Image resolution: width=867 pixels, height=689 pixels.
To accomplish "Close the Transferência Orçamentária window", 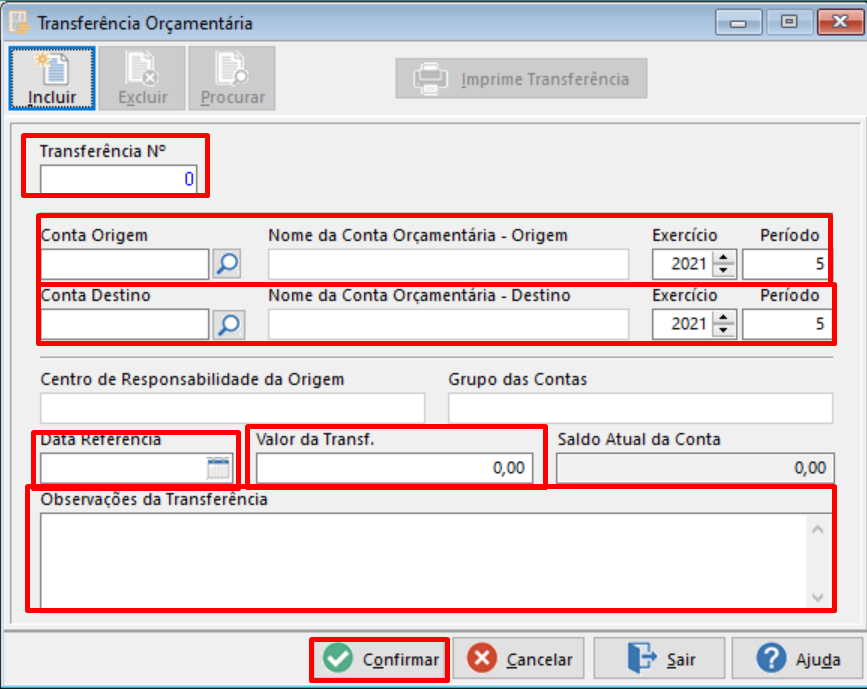I will pos(840,23).
